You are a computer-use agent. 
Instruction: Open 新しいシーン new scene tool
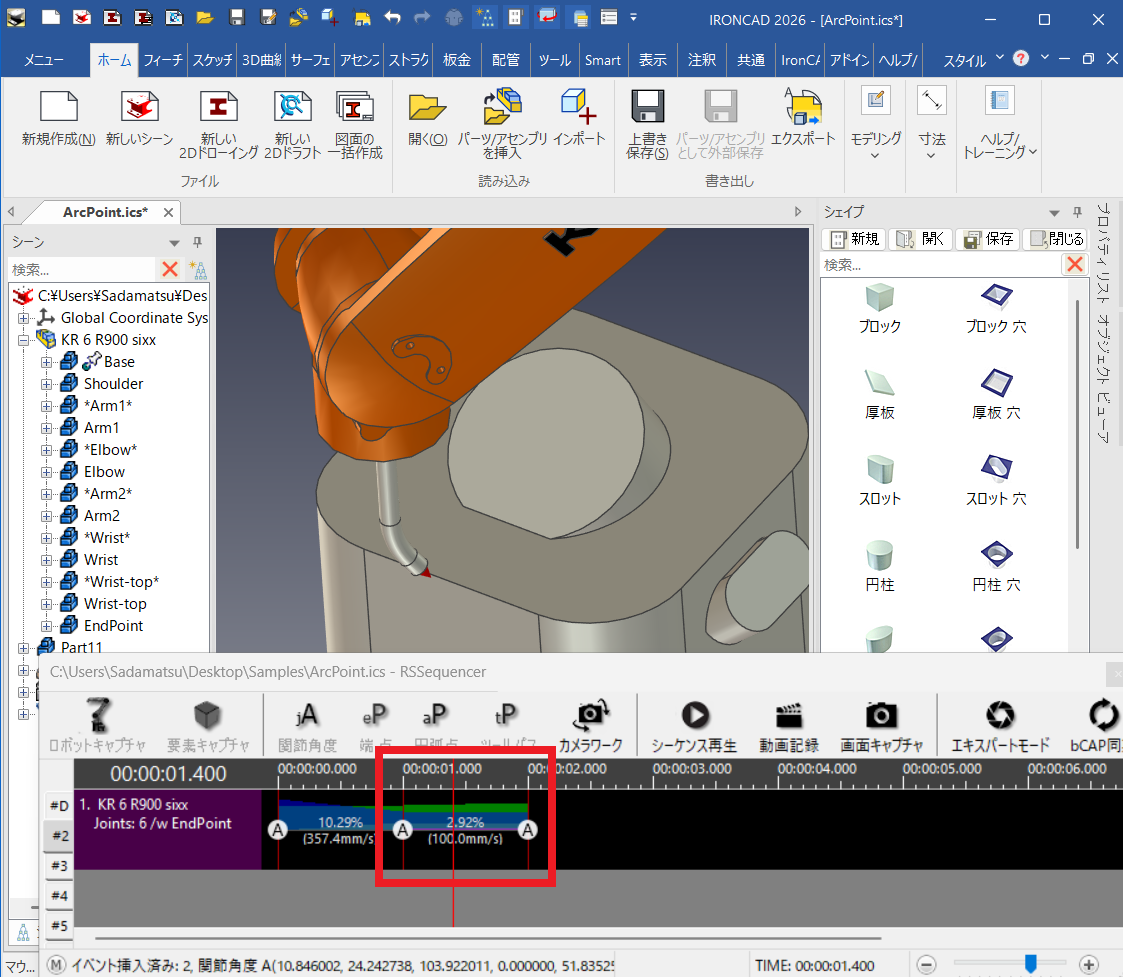coord(139,106)
